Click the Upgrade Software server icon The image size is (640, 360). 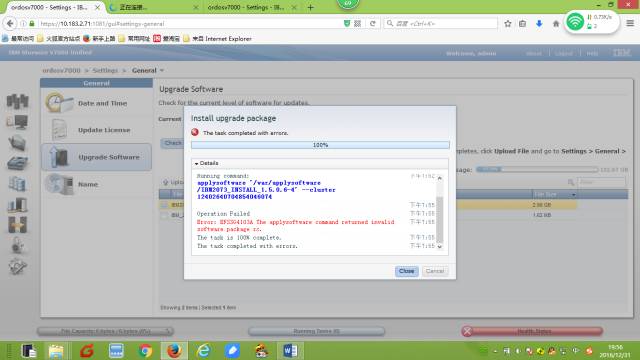pyautogui.click(x=59, y=157)
